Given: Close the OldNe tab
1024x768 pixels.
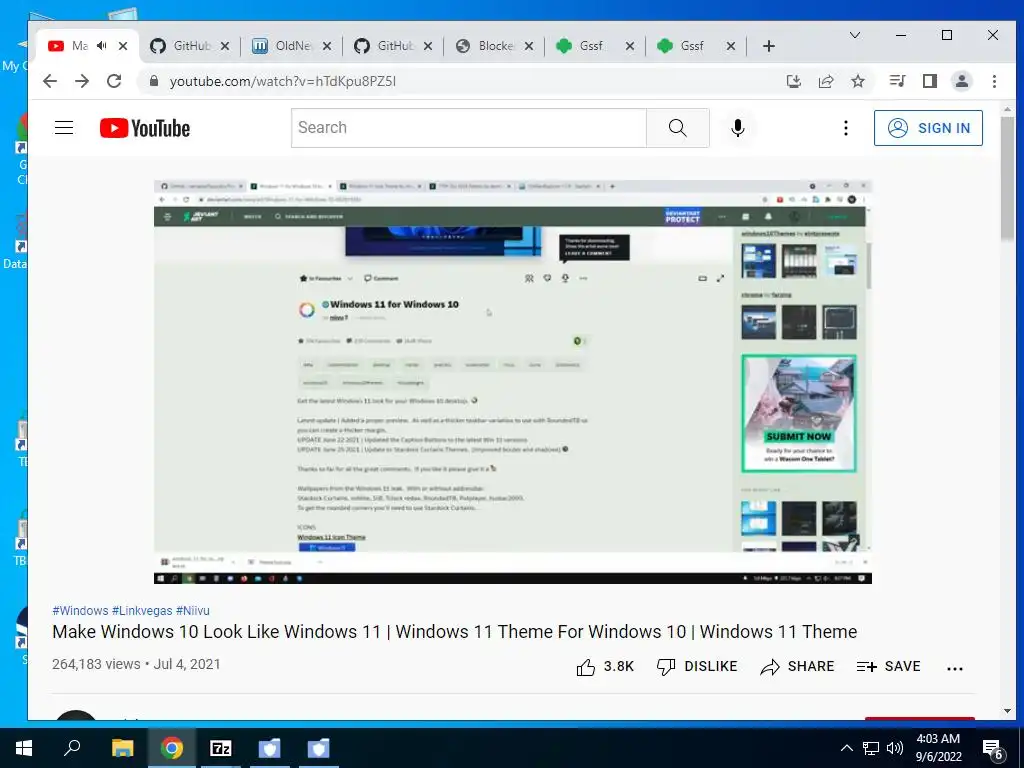Looking at the screenshot, I should click(x=327, y=46).
